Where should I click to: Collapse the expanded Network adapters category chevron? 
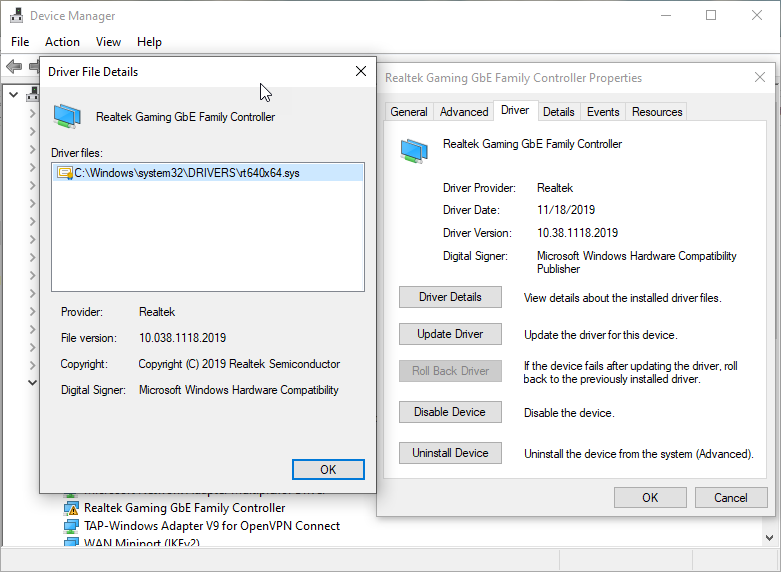click(x=32, y=383)
